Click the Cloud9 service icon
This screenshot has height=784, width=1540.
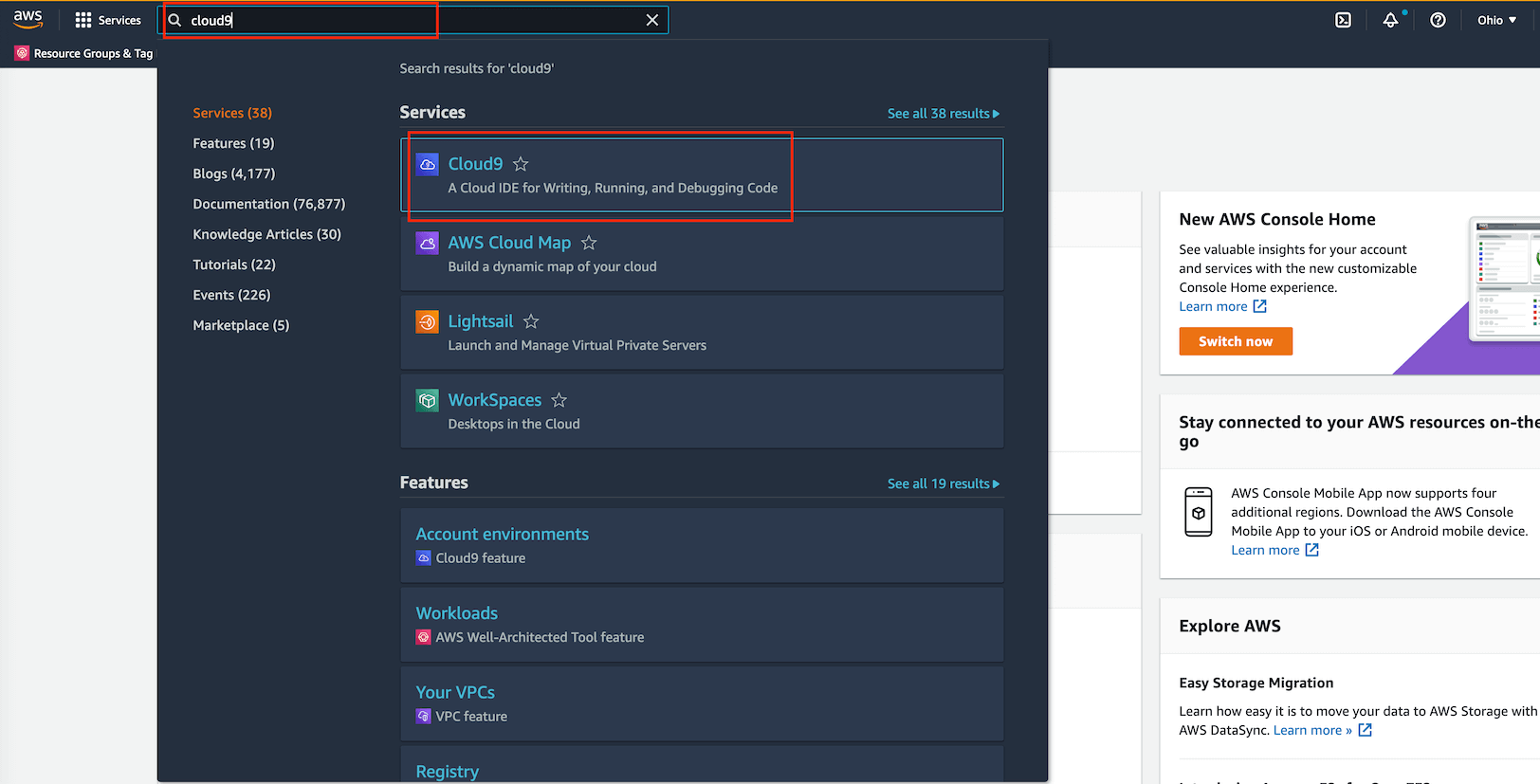[x=427, y=164]
